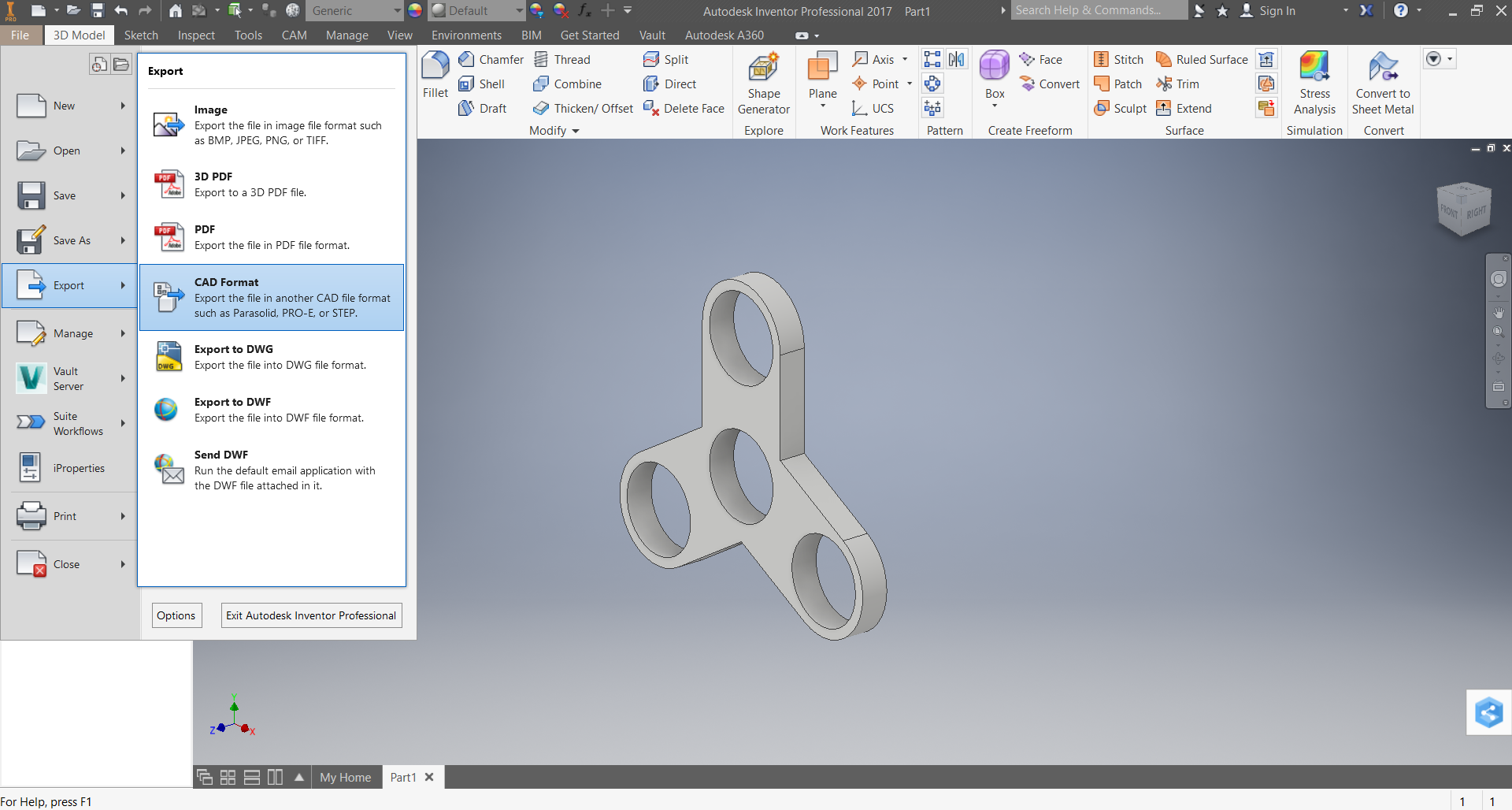Toggle open documents view icon
Image resolution: width=1512 pixels, height=810 pixels.
coord(120,65)
